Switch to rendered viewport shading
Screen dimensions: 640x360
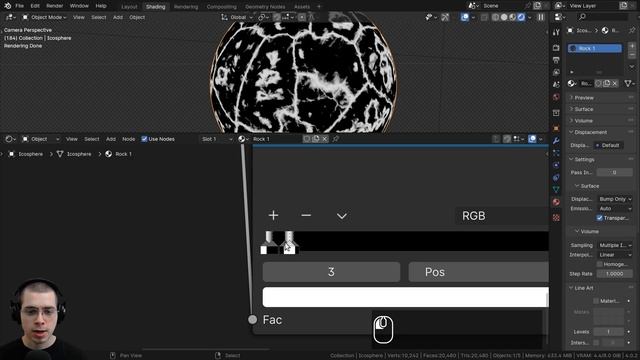coord(521,17)
